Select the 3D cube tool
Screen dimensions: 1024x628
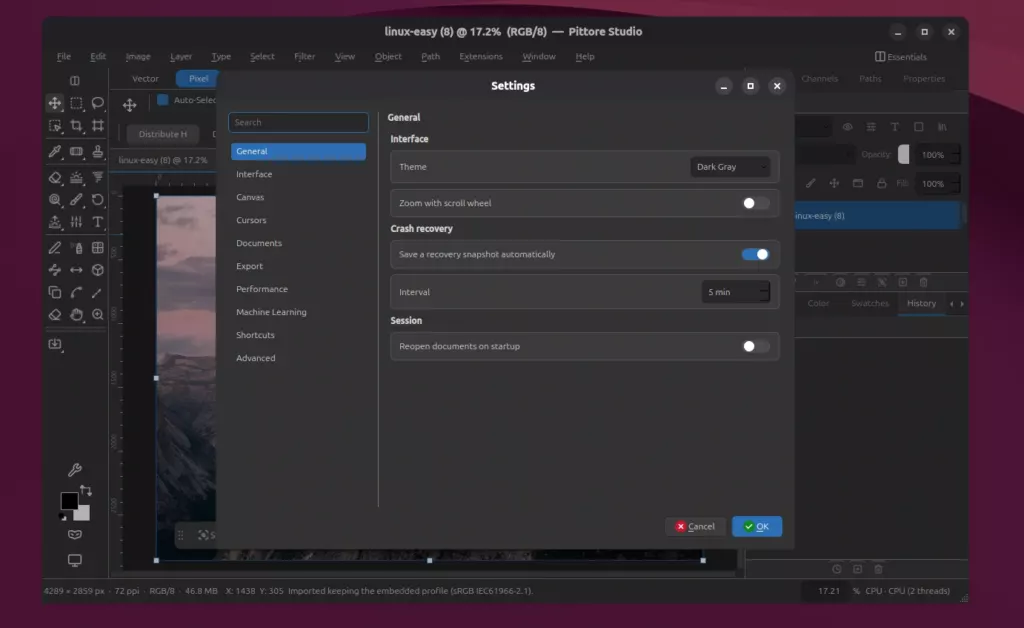[x=98, y=270]
